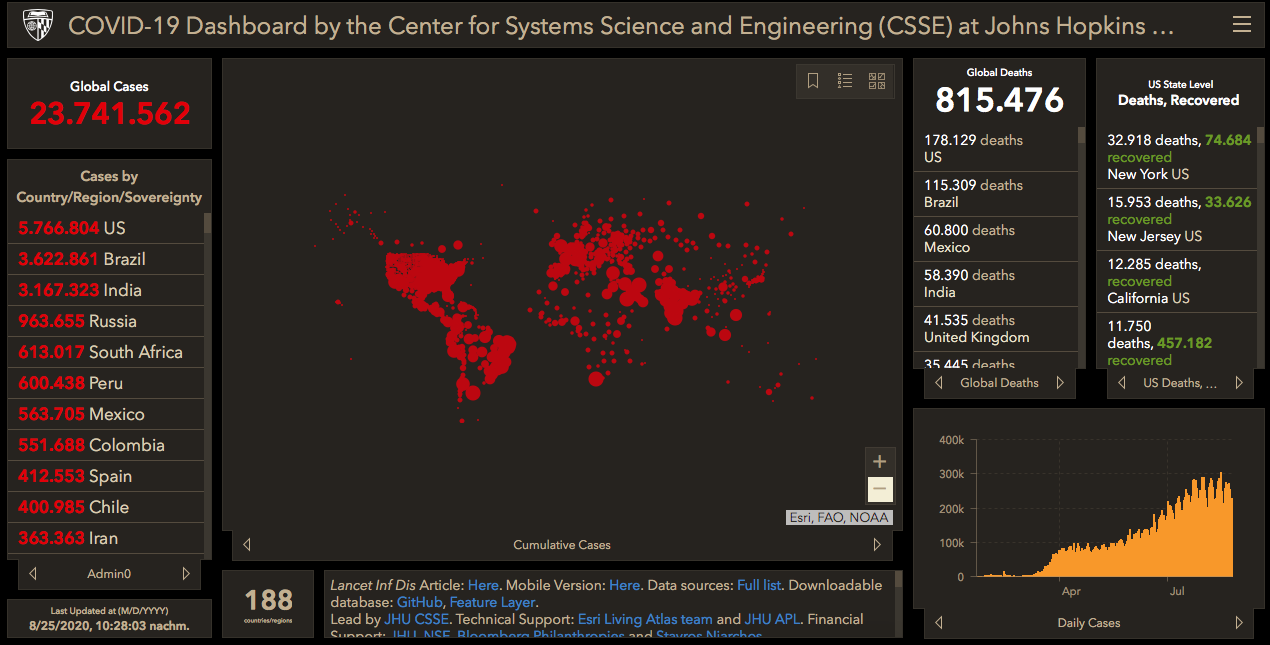Select United Kingdom 41.535 deaths entry
Screen dimensions: 1270x645
point(995,329)
